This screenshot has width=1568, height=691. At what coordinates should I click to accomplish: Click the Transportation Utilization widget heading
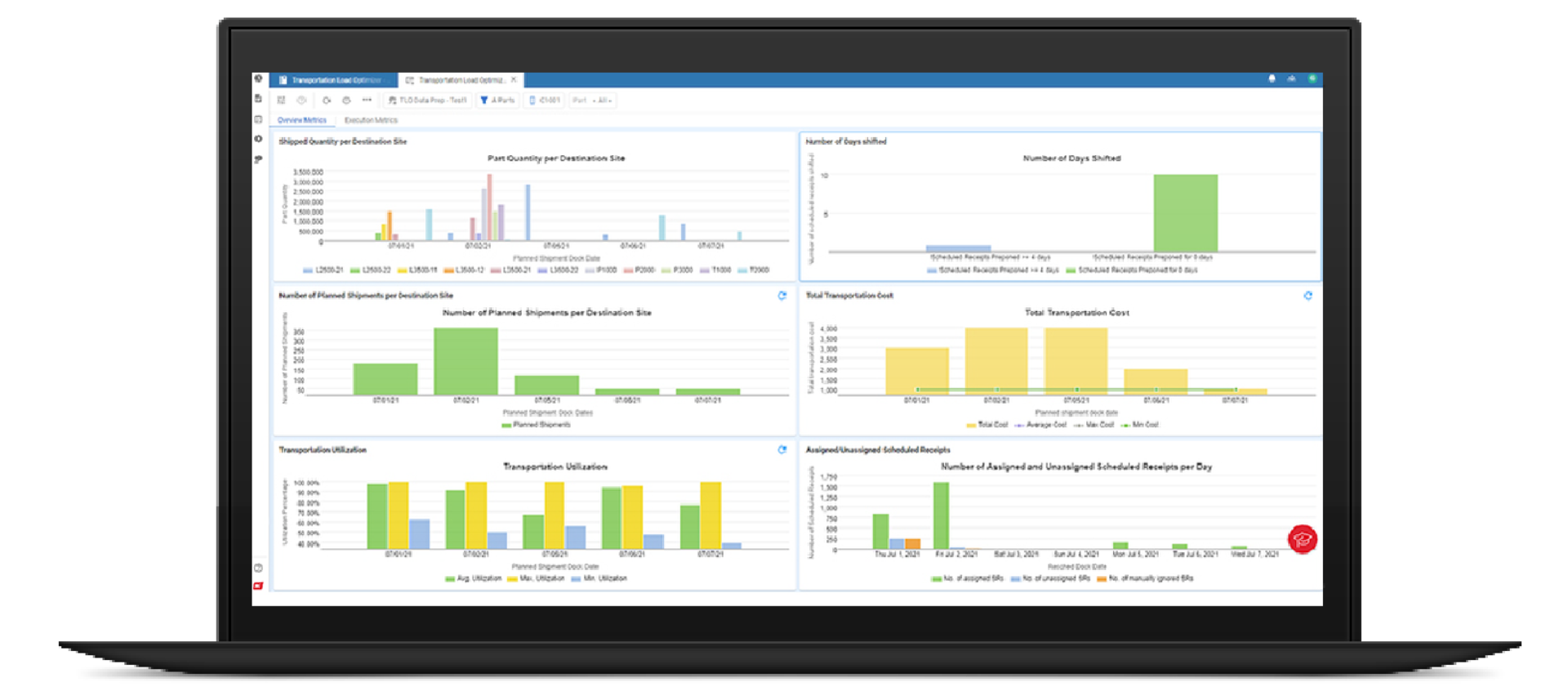click(x=323, y=449)
